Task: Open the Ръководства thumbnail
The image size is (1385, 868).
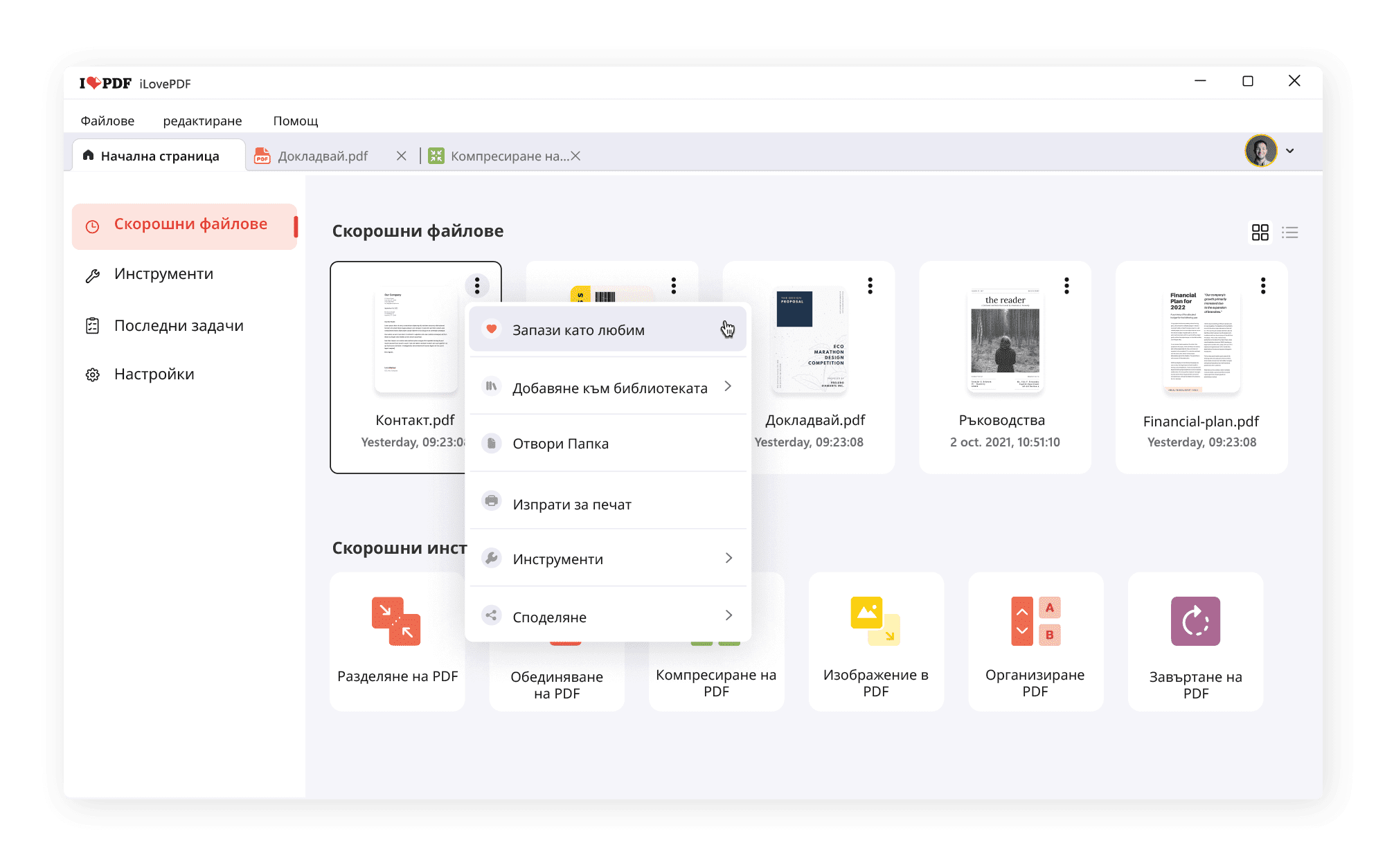Action: click(x=1006, y=340)
